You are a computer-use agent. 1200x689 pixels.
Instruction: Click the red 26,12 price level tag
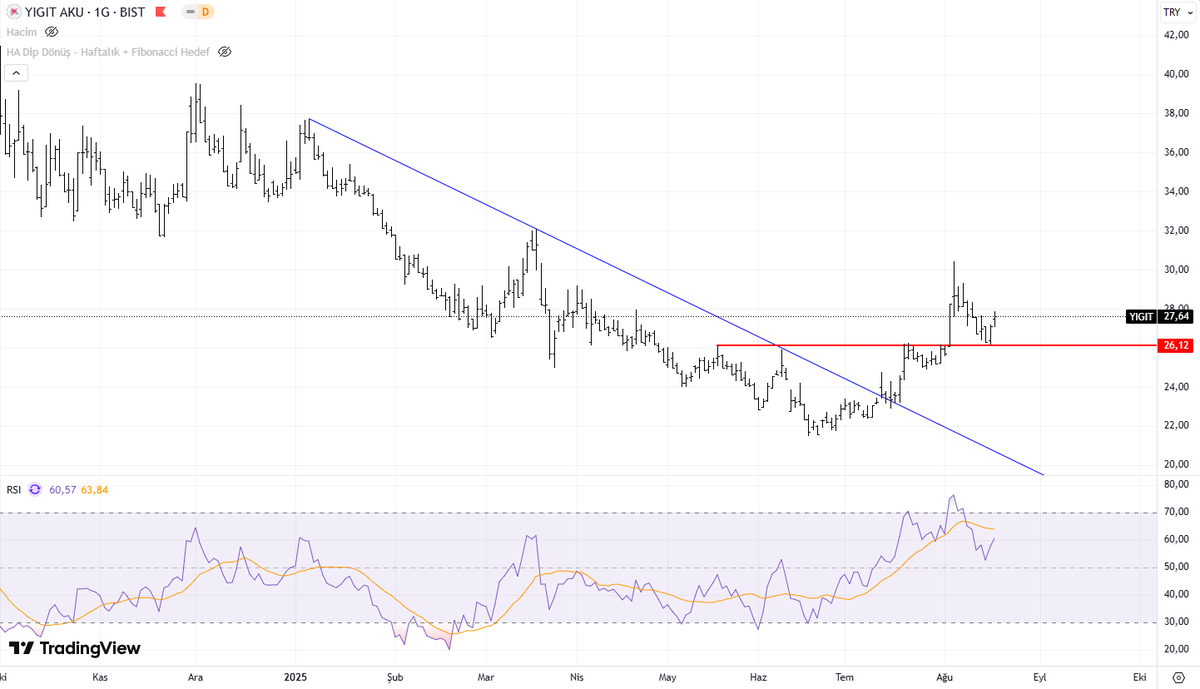(1176, 345)
